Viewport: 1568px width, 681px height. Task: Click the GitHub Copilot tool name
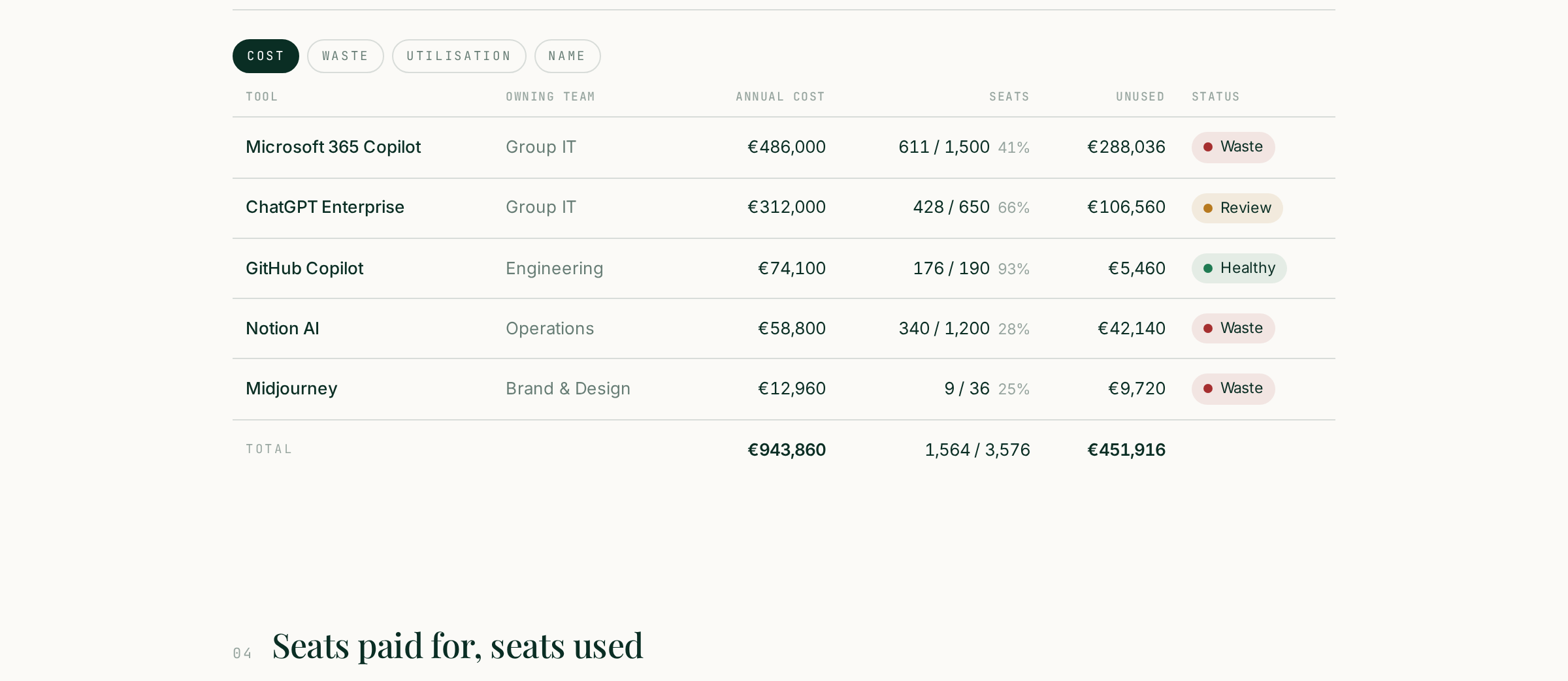click(x=304, y=268)
